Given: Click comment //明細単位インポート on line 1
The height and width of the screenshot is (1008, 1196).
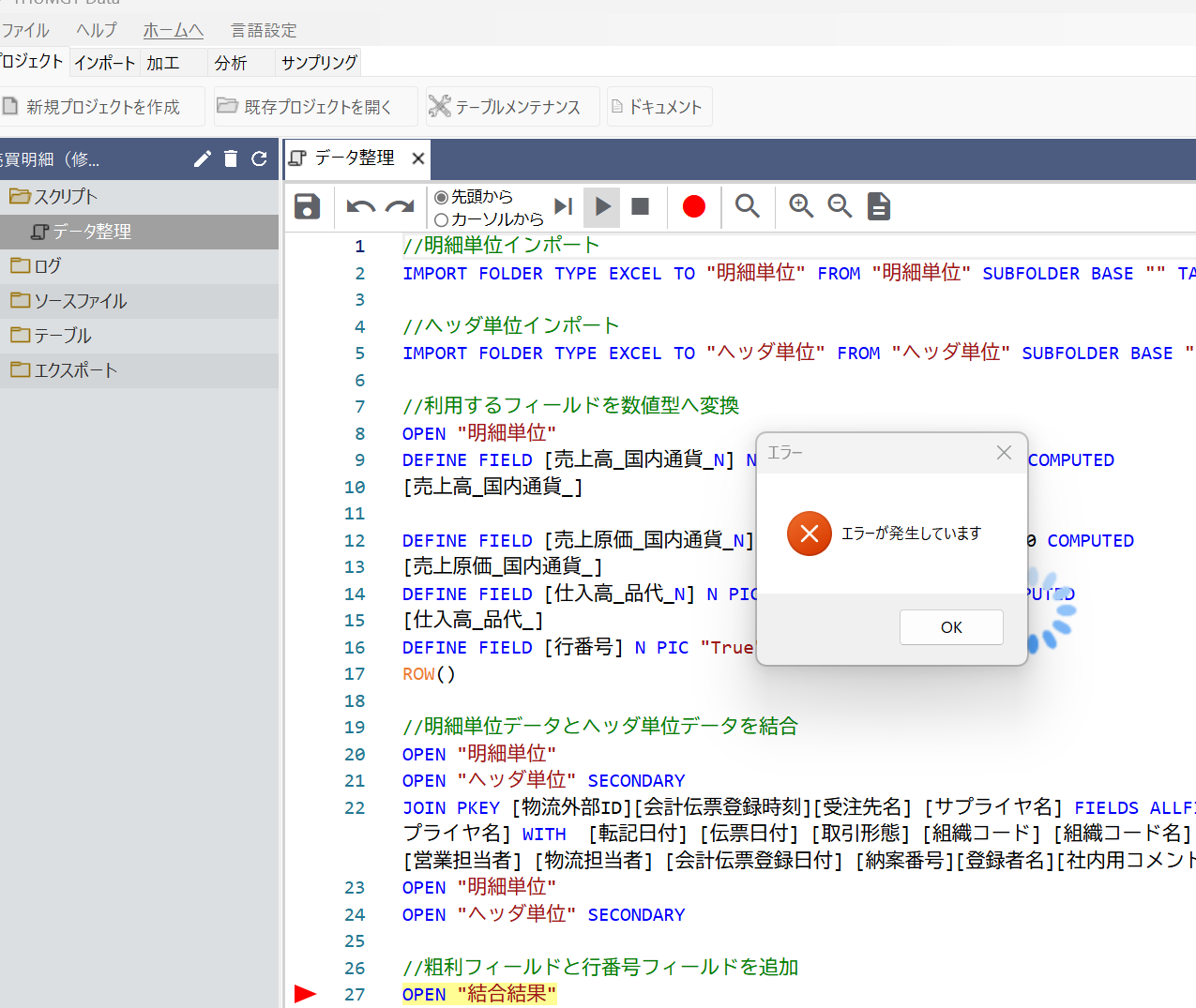Looking at the screenshot, I should [501, 246].
